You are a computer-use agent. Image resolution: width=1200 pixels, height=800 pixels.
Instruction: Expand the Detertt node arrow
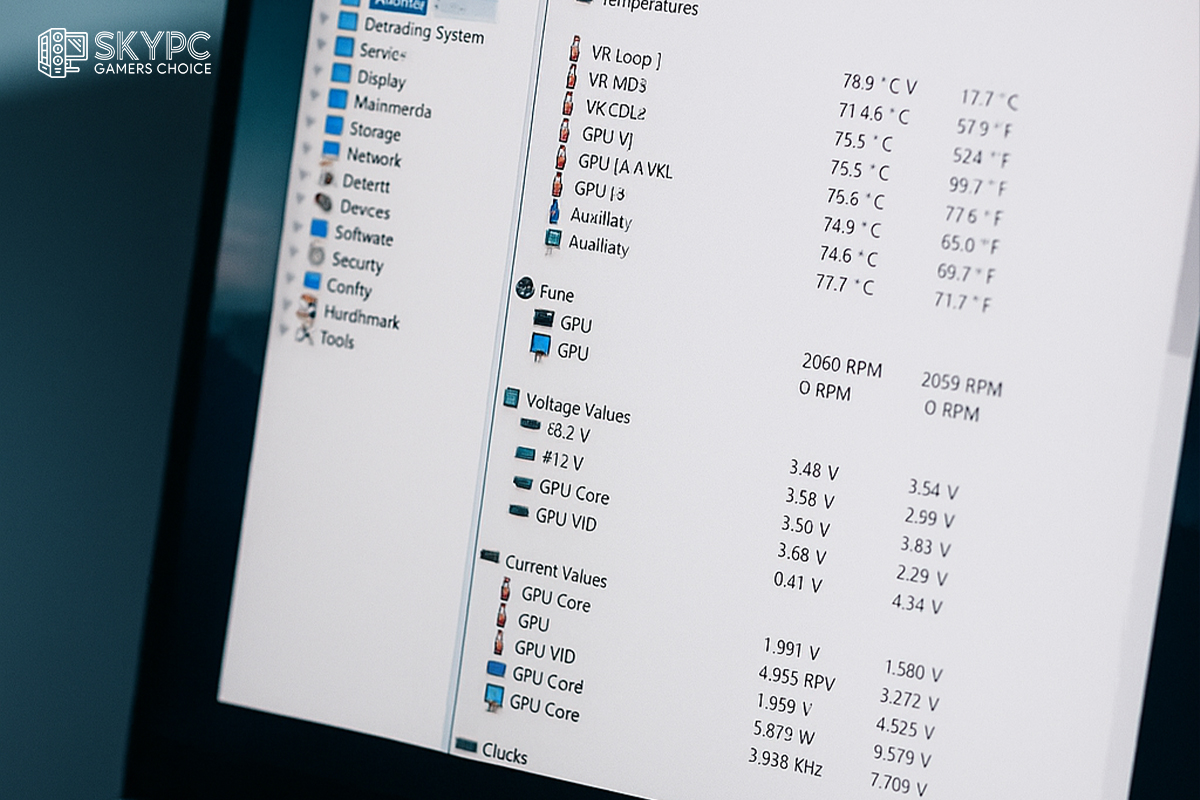click(x=304, y=175)
